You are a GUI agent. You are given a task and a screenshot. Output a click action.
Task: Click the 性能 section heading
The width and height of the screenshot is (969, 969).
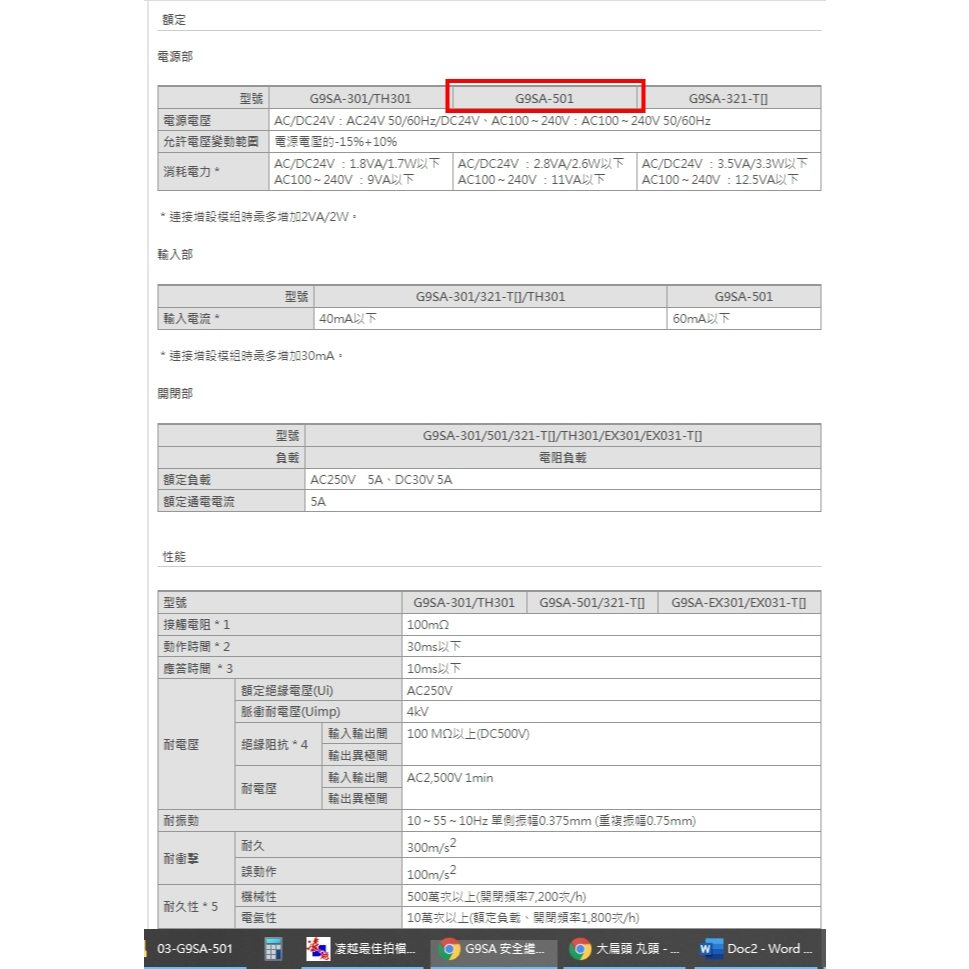174,555
